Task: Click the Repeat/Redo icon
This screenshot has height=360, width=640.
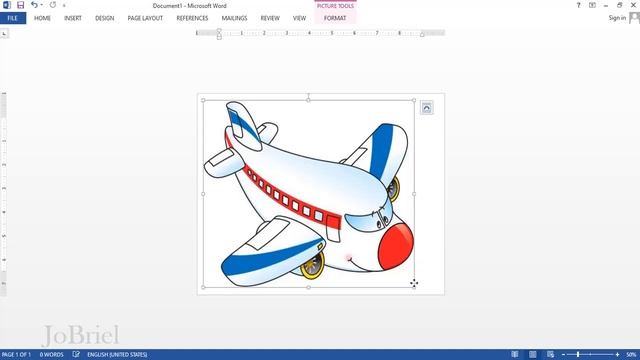Action: click(x=53, y=5)
